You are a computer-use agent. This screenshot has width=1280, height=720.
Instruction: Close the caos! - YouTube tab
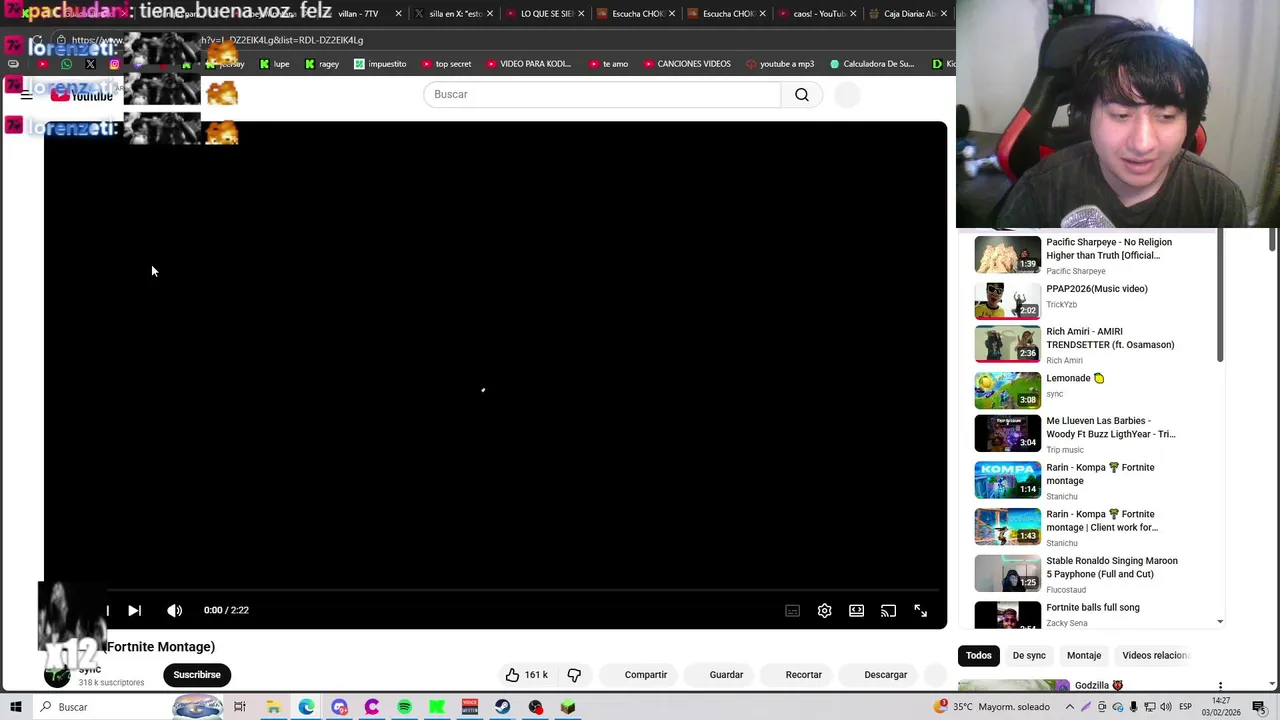(853, 14)
